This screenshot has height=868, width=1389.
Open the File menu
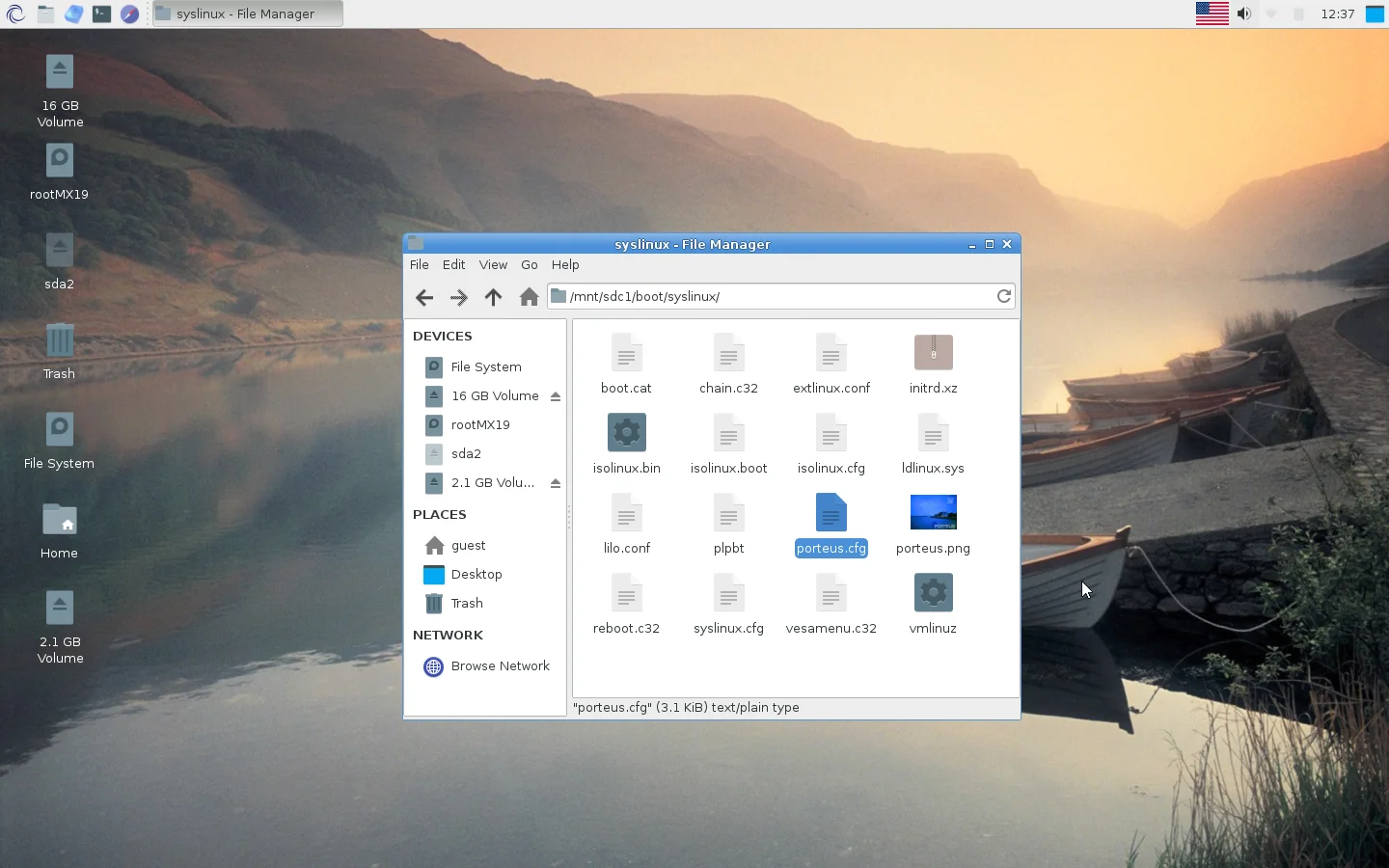click(419, 264)
